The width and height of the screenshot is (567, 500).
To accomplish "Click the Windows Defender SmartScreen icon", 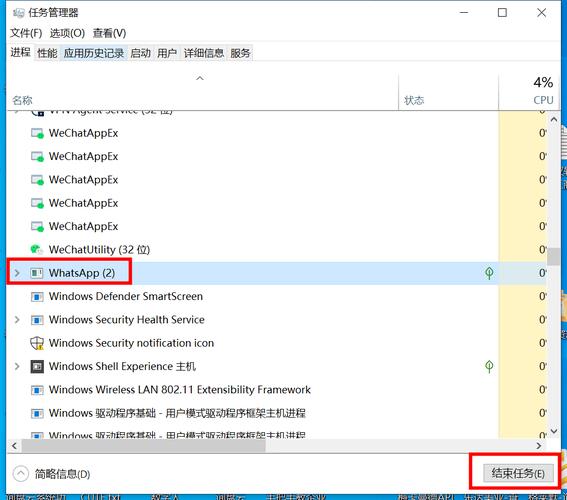I will pyautogui.click(x=37, y=296).
